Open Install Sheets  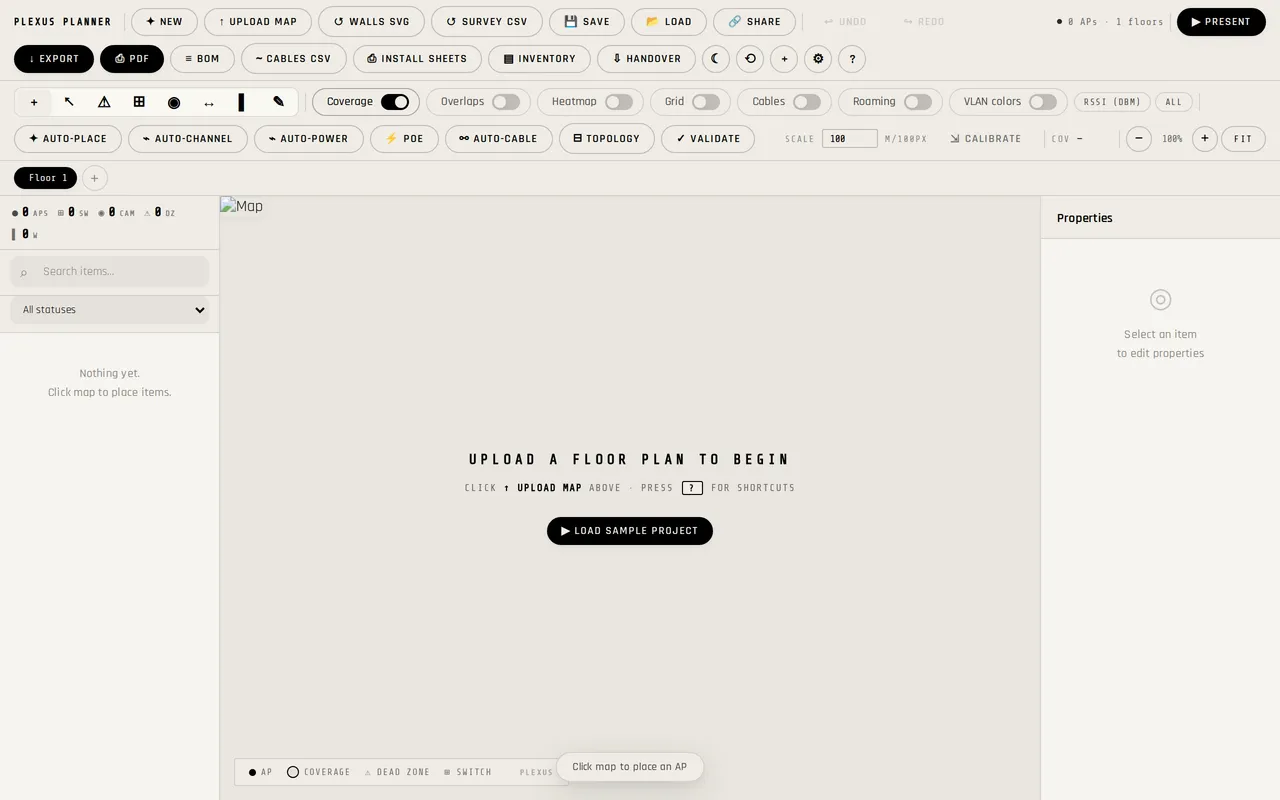[x=417, y=59]
